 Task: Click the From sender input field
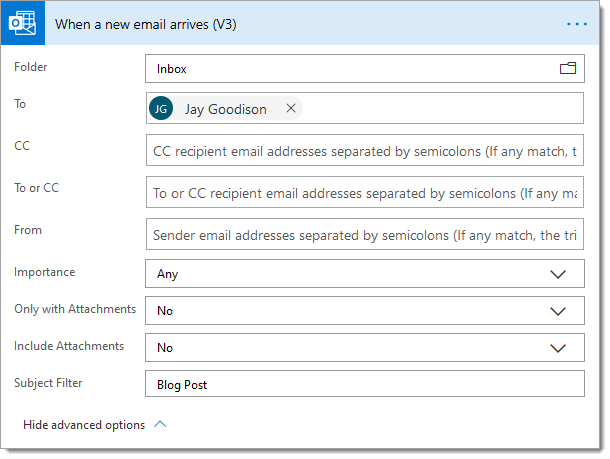[x=365, y=234]
